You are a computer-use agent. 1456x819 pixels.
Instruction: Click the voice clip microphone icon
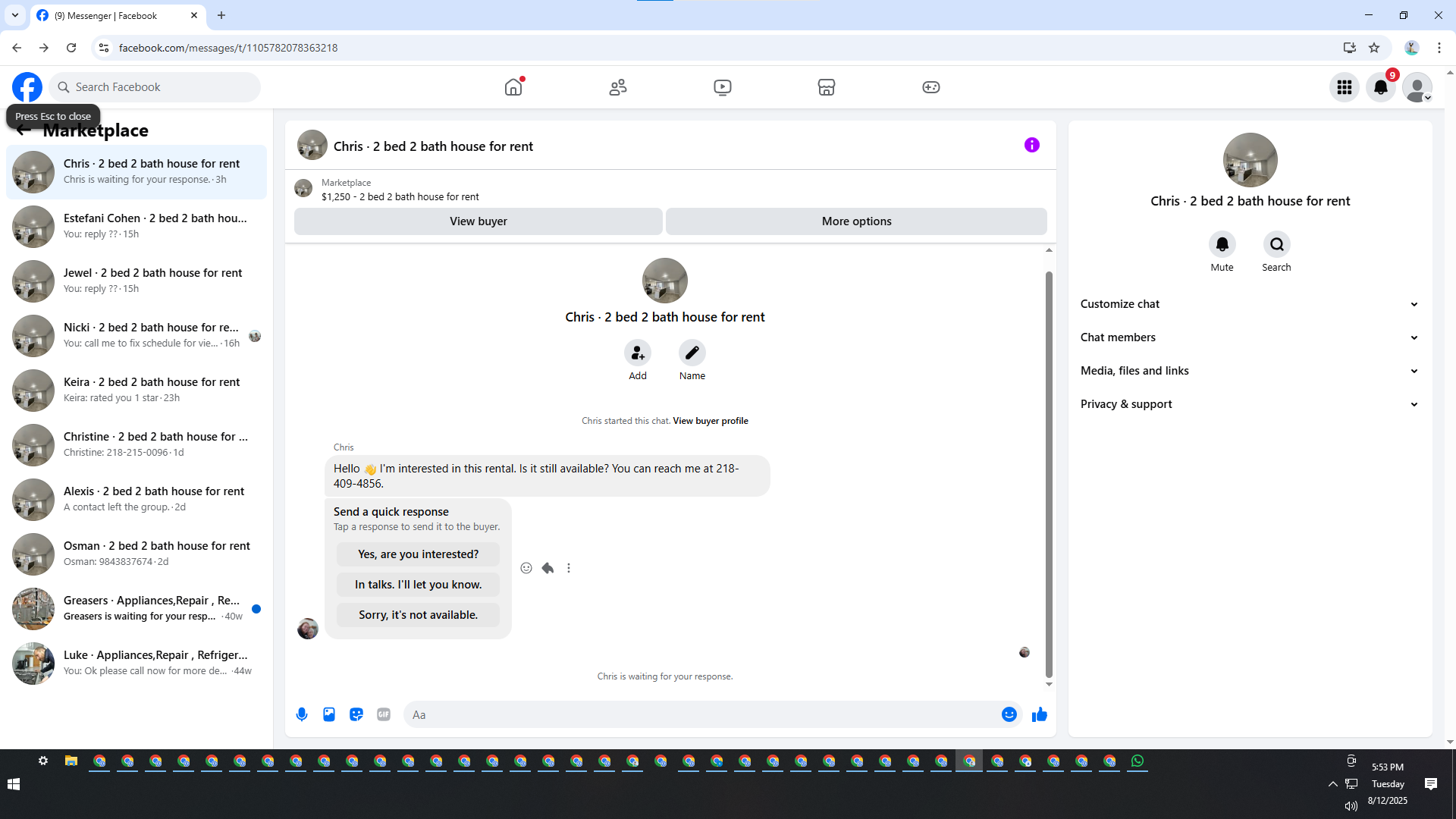click(302, 714)
